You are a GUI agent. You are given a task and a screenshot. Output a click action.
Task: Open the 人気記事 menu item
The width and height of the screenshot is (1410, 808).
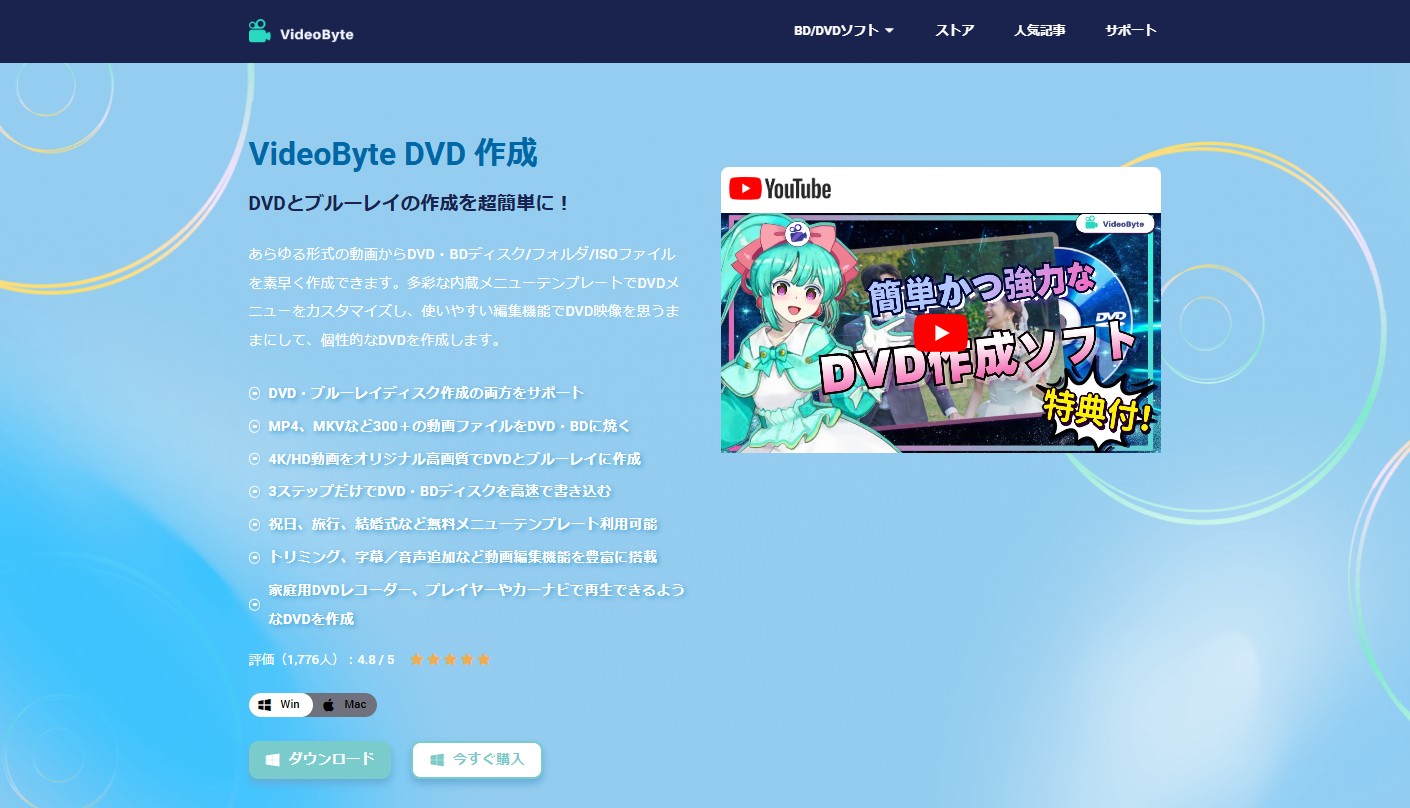coord(1039,30)
